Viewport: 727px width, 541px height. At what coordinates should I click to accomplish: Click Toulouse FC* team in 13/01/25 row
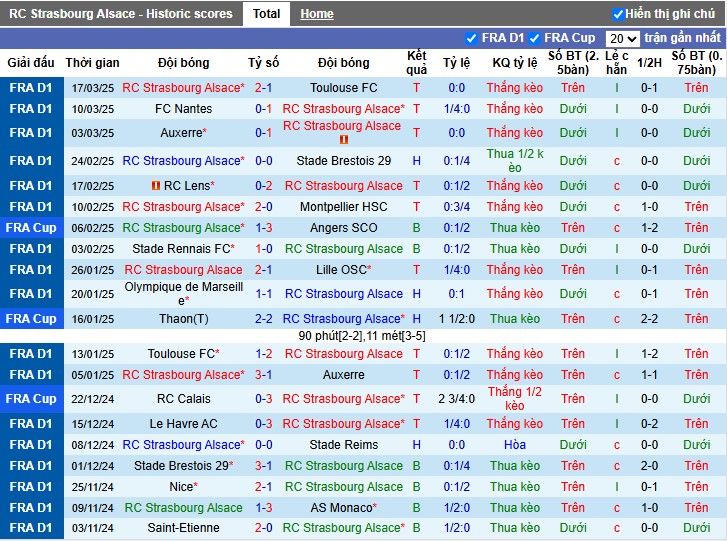point(184,354)
